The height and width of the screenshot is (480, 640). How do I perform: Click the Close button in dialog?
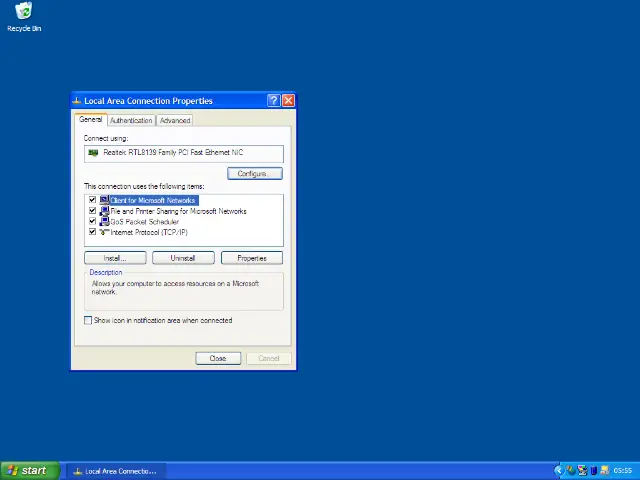pos(218,358)
